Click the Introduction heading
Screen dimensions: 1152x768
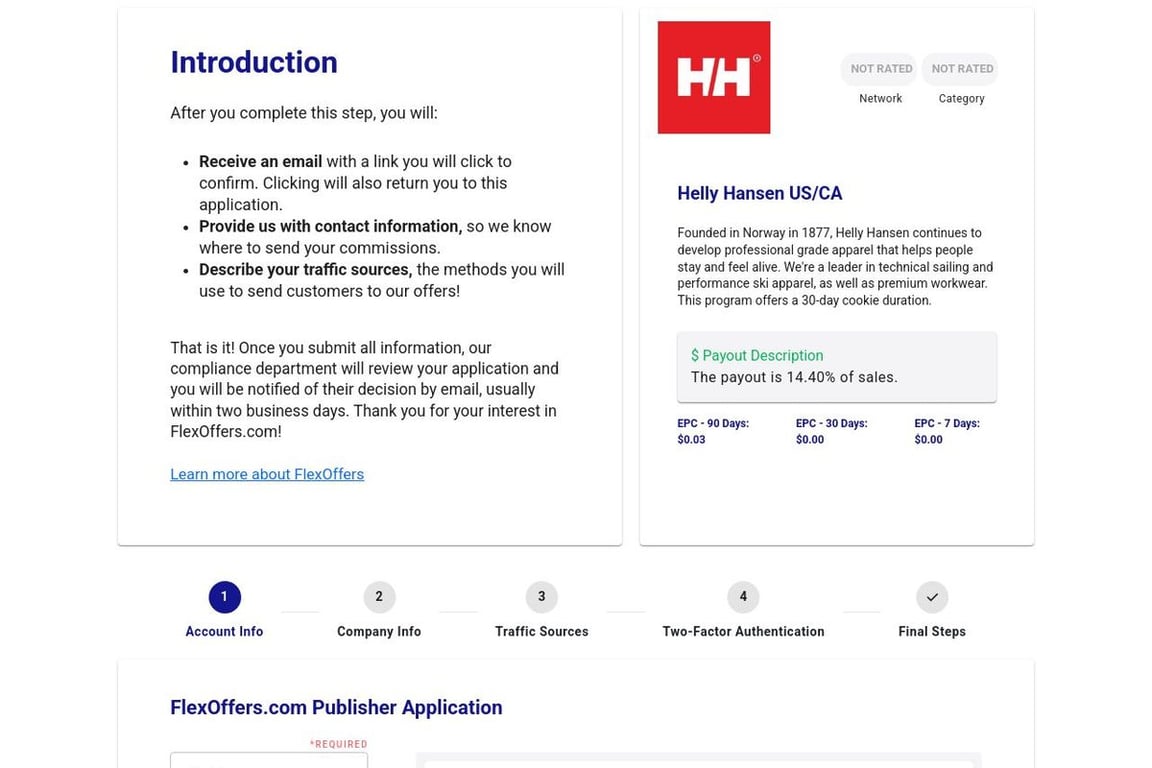(x=253, y=62)
